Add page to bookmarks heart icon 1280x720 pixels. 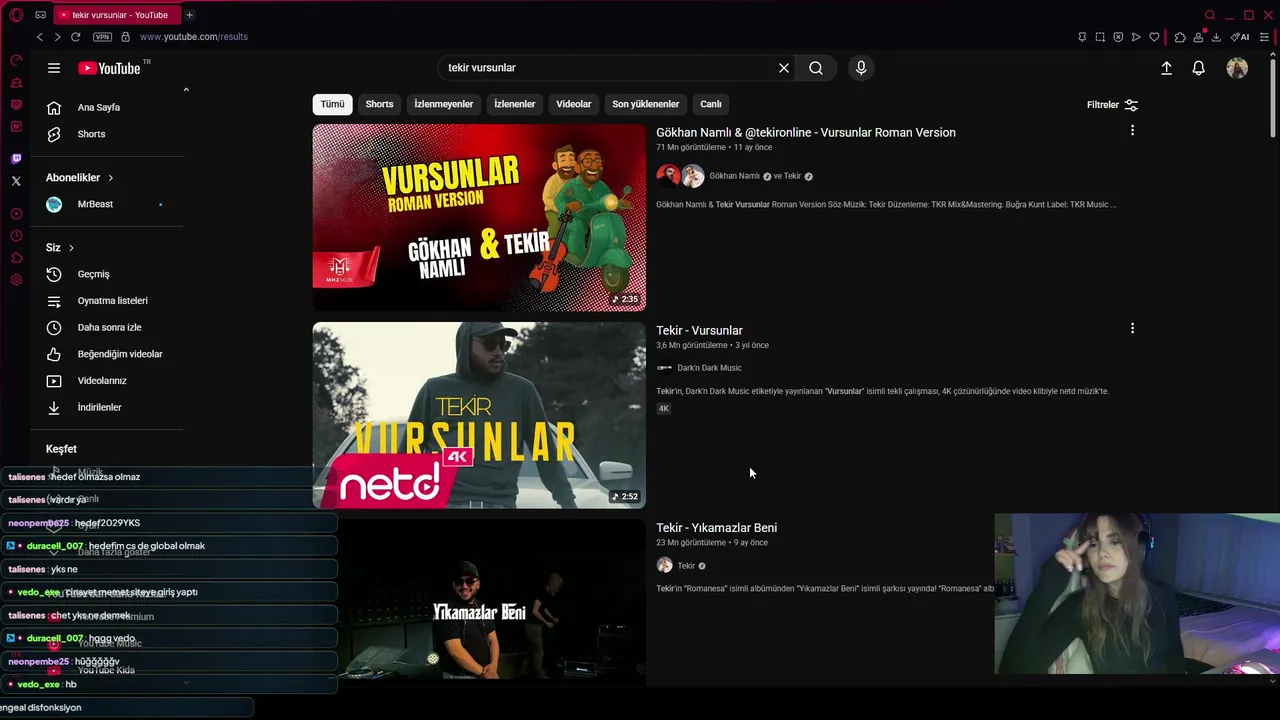coord(1154,37)
